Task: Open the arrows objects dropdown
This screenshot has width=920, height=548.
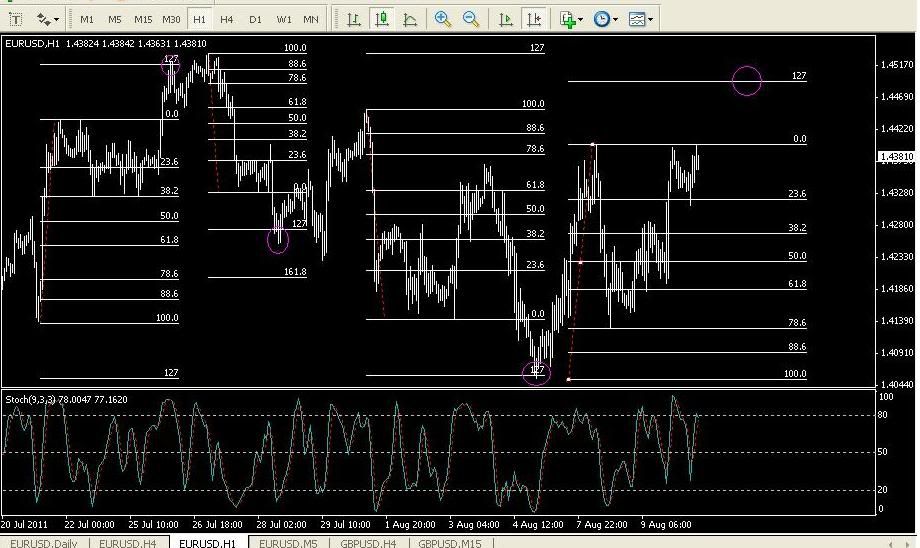Action: pyautogui.click(x=47, y=19)
